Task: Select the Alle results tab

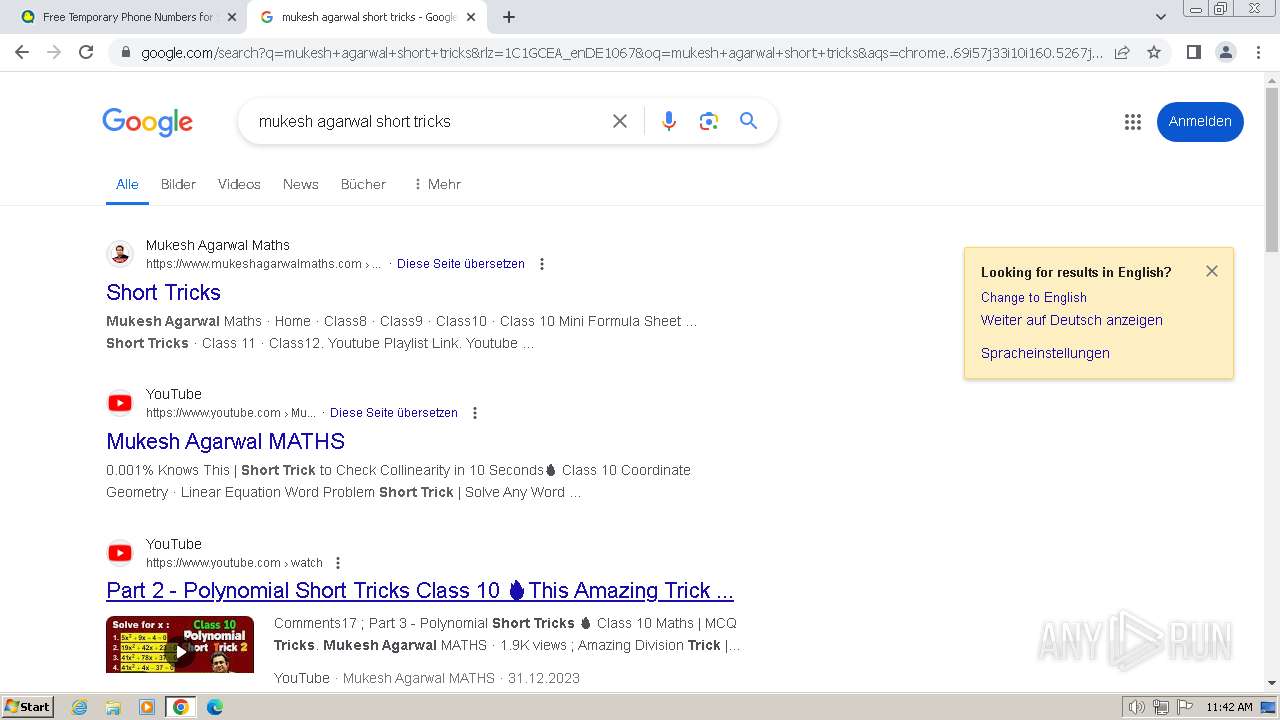Action: [127, 184]
